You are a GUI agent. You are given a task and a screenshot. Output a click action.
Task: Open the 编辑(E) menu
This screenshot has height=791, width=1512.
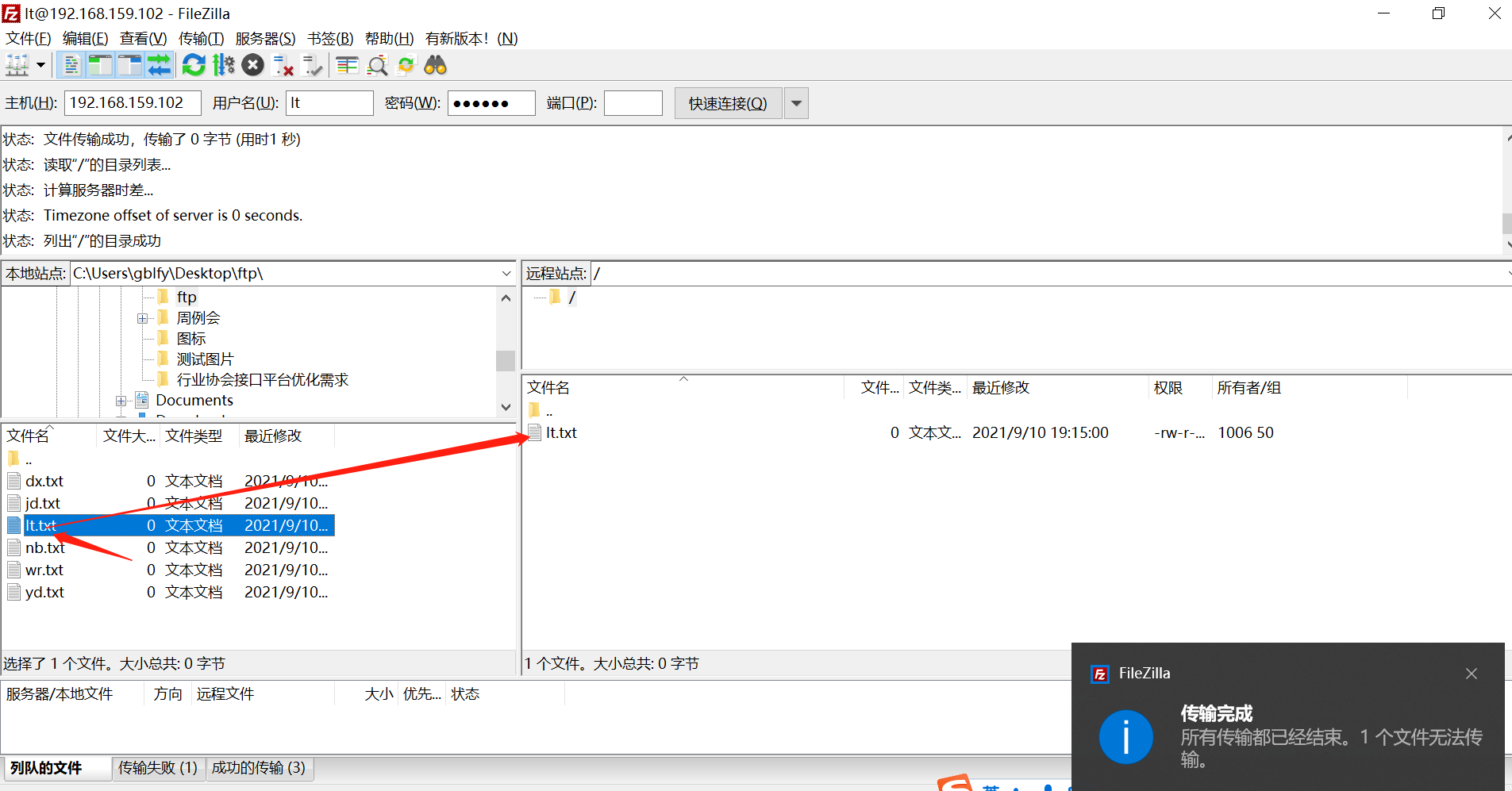[85, 38]
